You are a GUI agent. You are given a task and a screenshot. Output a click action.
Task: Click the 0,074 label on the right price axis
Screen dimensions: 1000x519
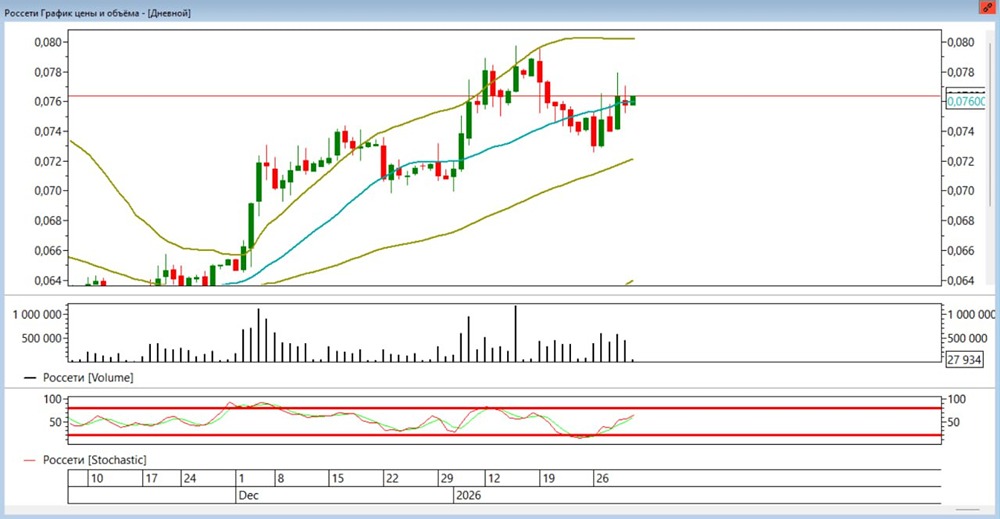[x=961, y=131]
